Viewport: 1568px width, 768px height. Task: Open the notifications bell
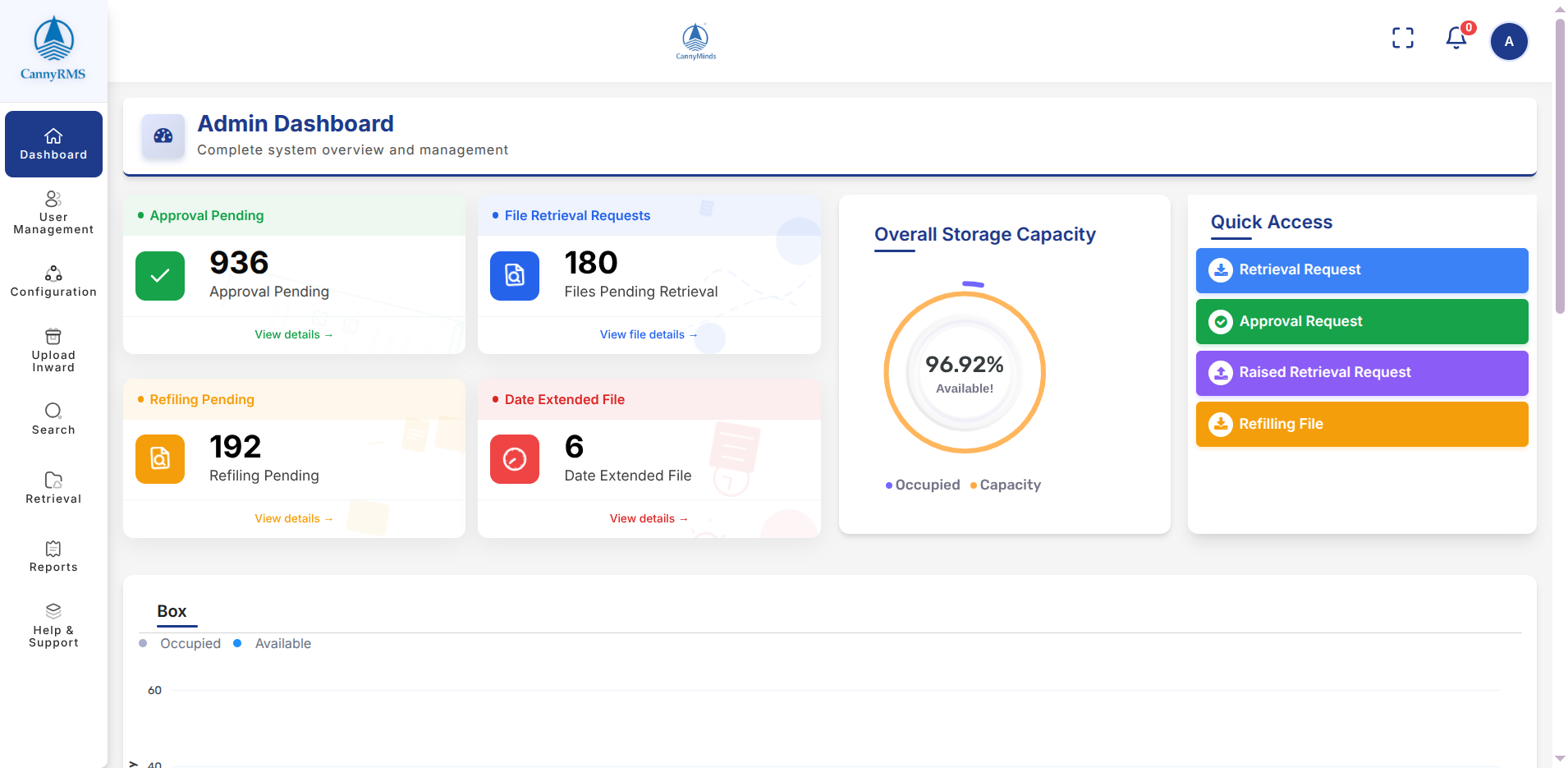[x=1456, y=39]
